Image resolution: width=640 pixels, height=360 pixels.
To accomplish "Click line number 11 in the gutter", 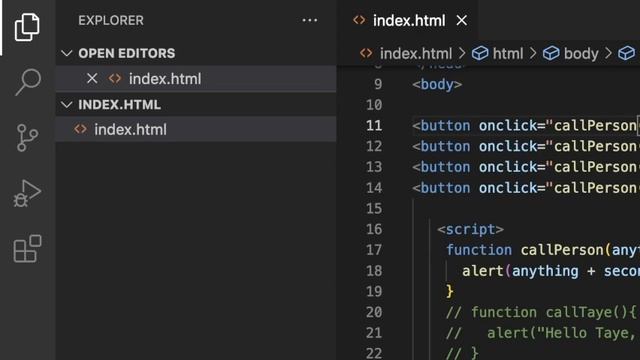I will (x=374, y=125).
